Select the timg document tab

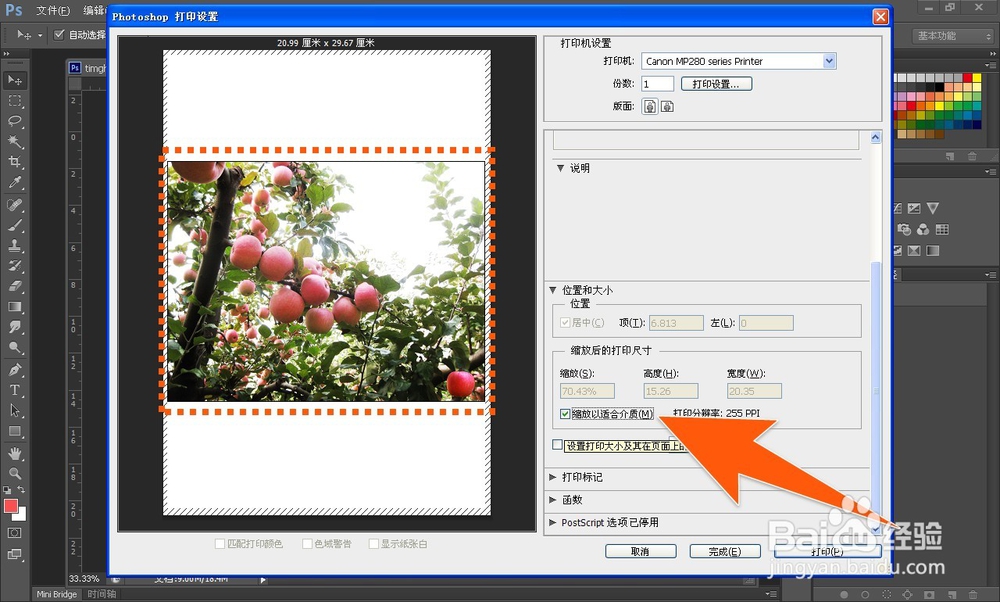pyautogui.click(x=88, y=68)
